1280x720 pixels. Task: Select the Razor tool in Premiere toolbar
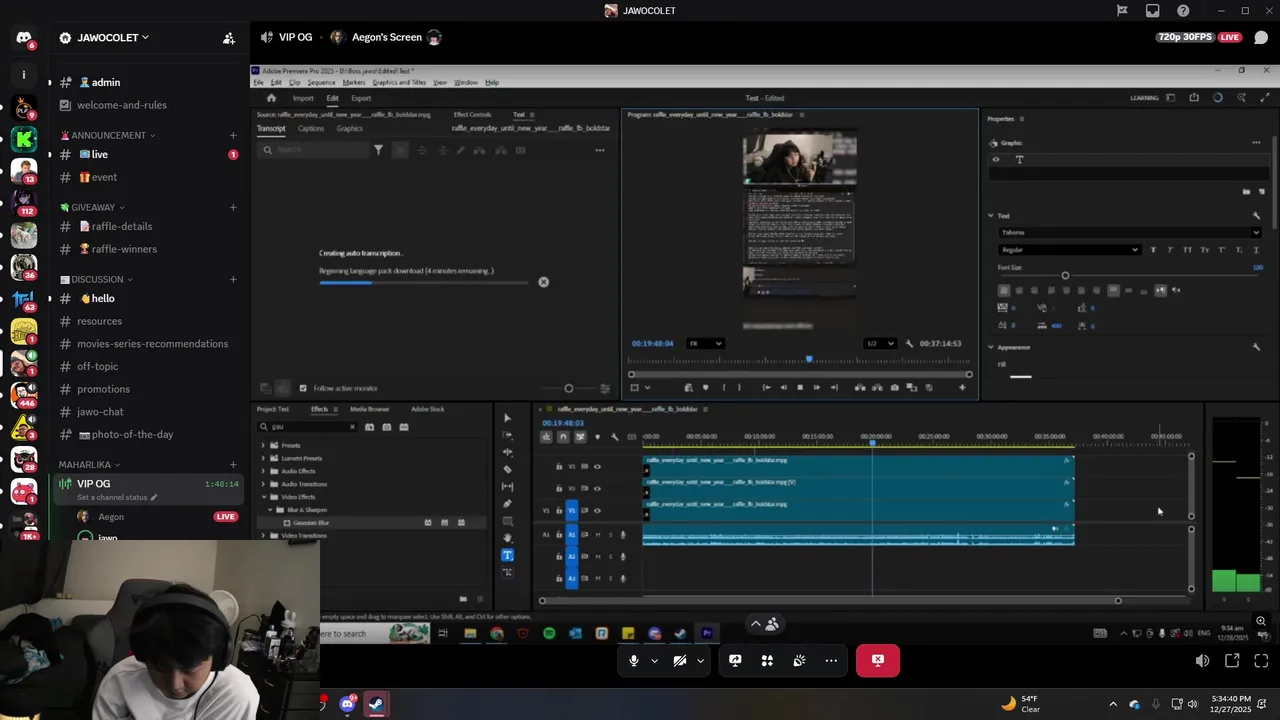click(x=507, y=469)
